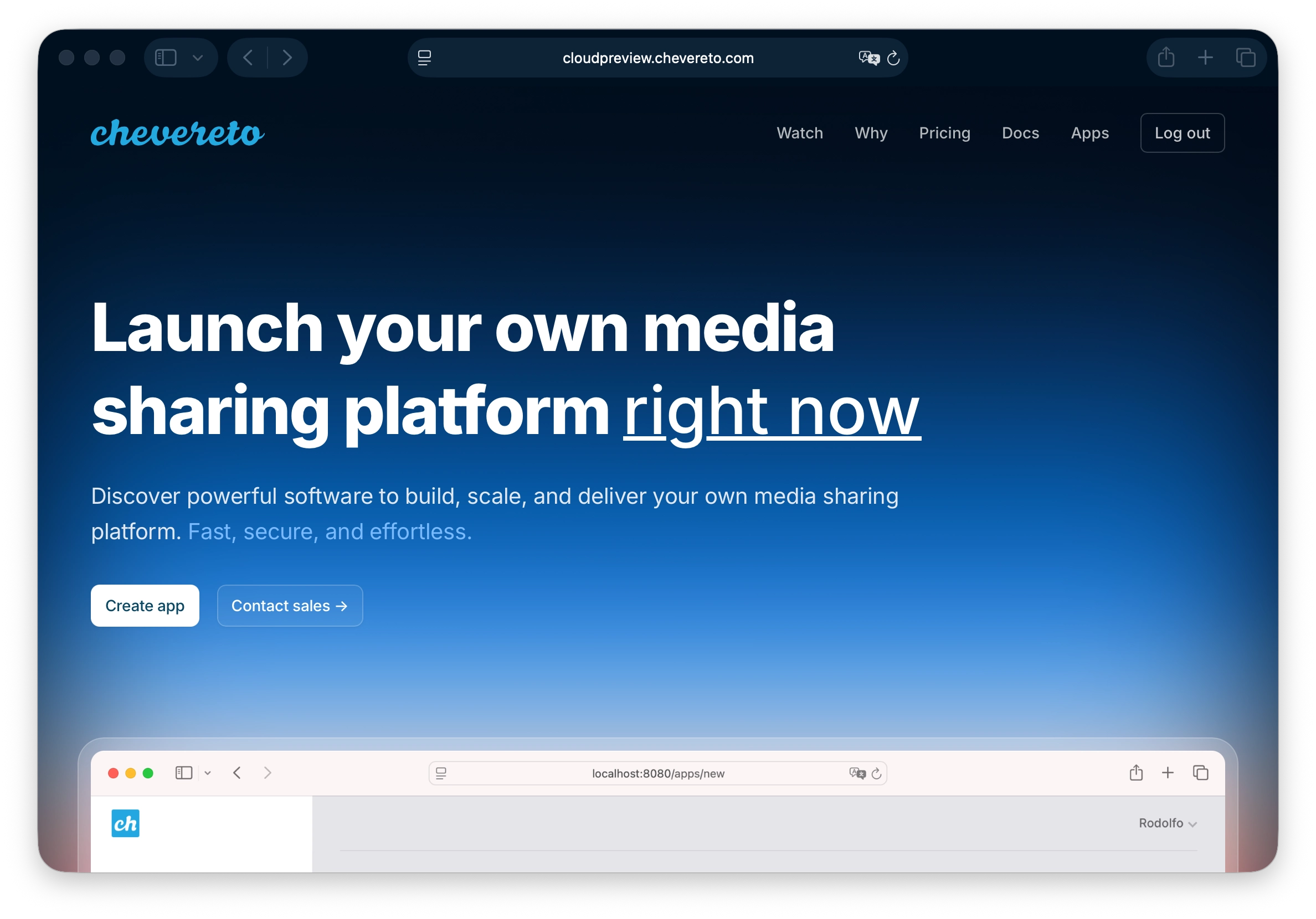Reload the cloudpreview.chevereto.com page

pyautogui.click(x=893, y=58)
